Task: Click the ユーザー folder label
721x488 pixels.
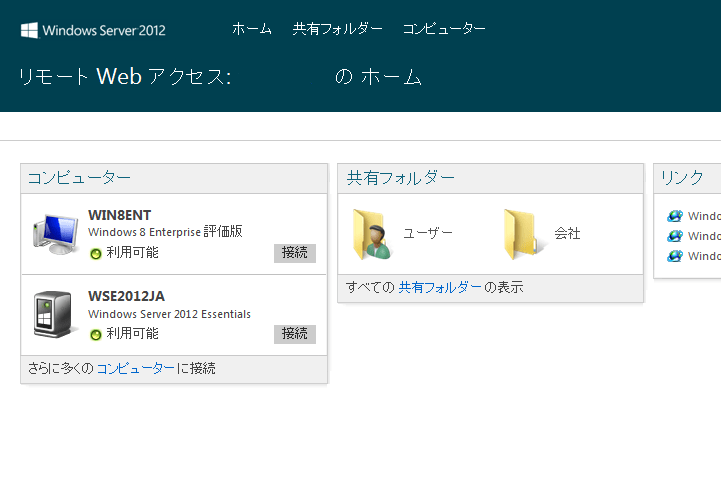Action: coord(428,233)
